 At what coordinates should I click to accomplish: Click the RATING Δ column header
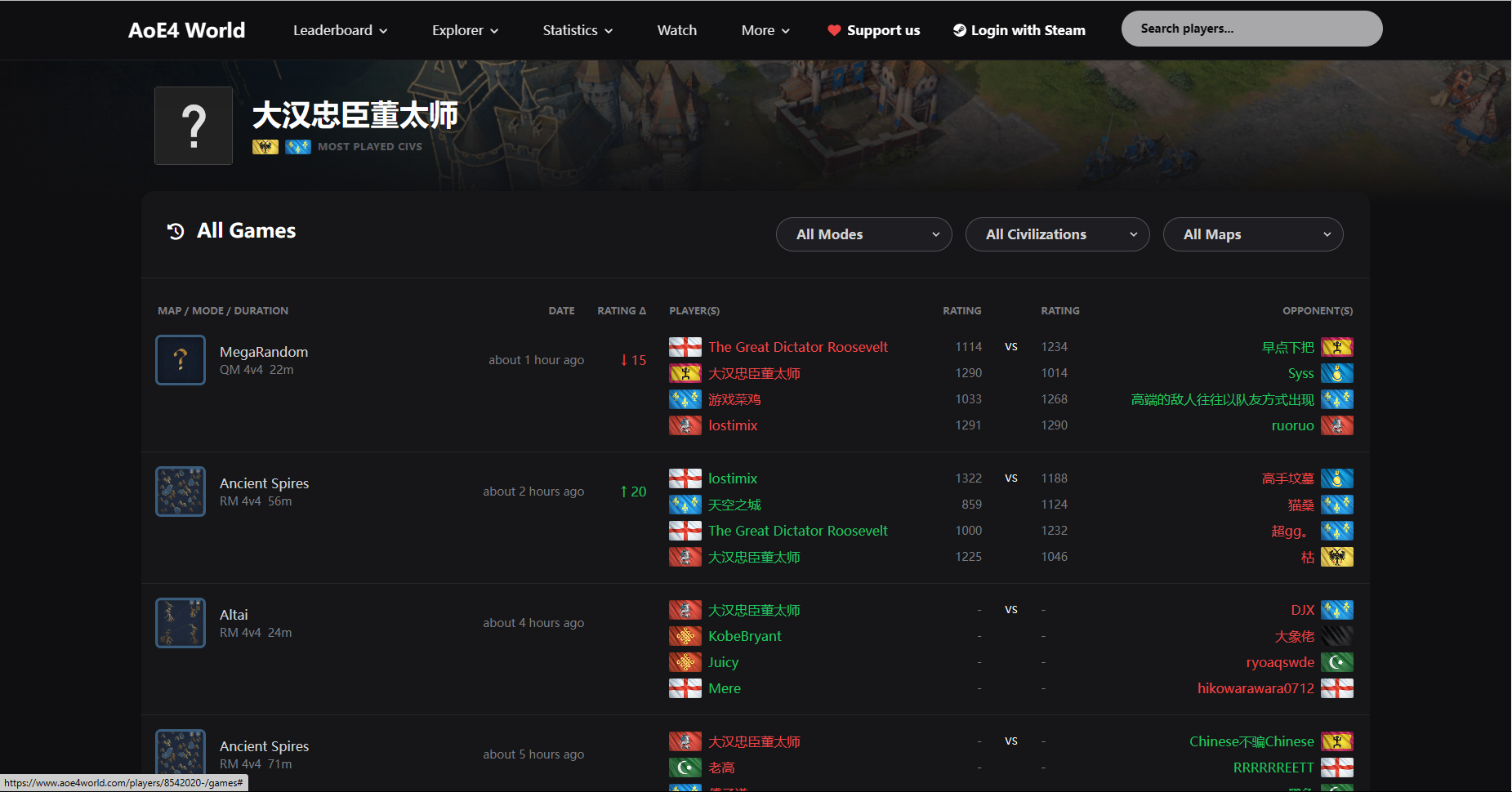[x=622, y=311]
